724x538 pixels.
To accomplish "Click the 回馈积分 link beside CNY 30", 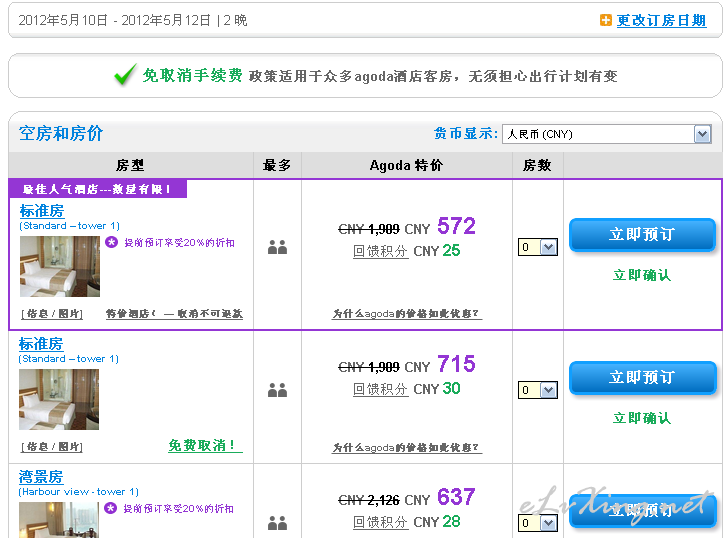I will click(380, 389).
